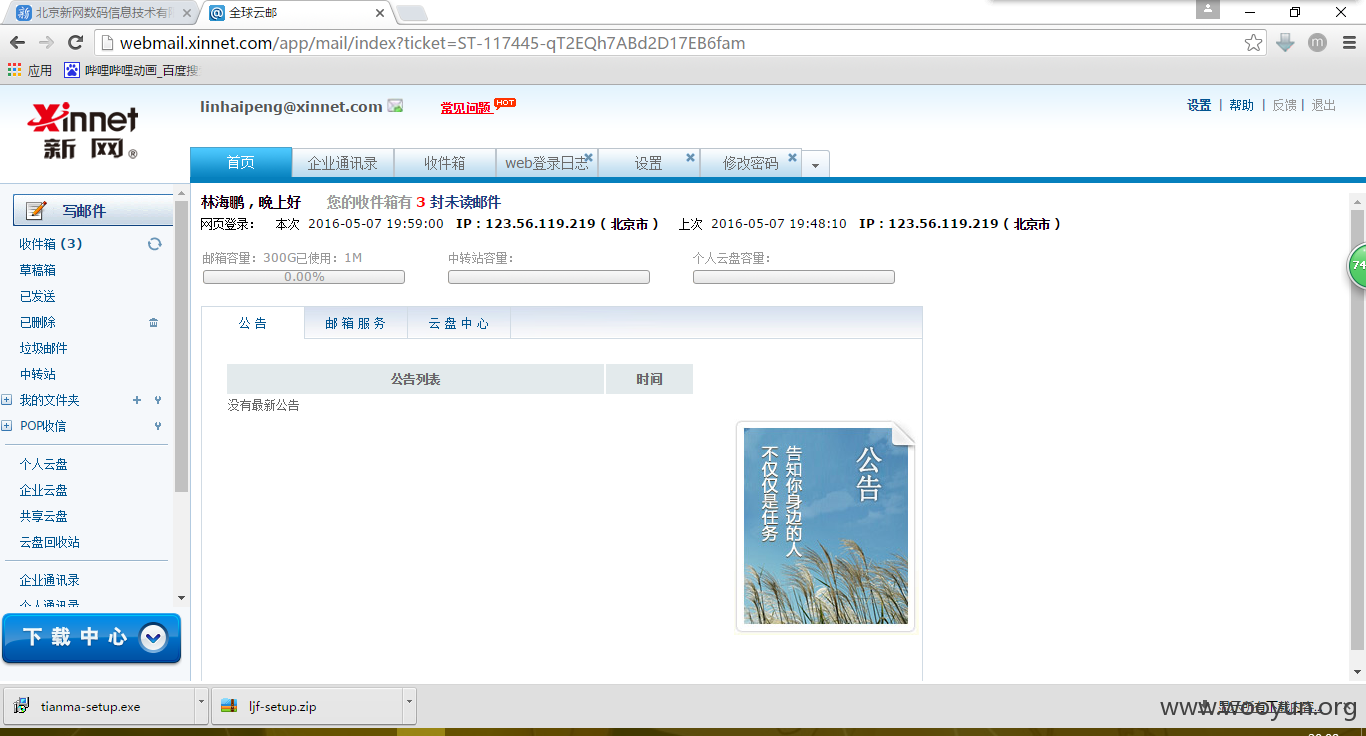
Task: Expand the 我的文件夹 tree node
Action: click(7, 400)
